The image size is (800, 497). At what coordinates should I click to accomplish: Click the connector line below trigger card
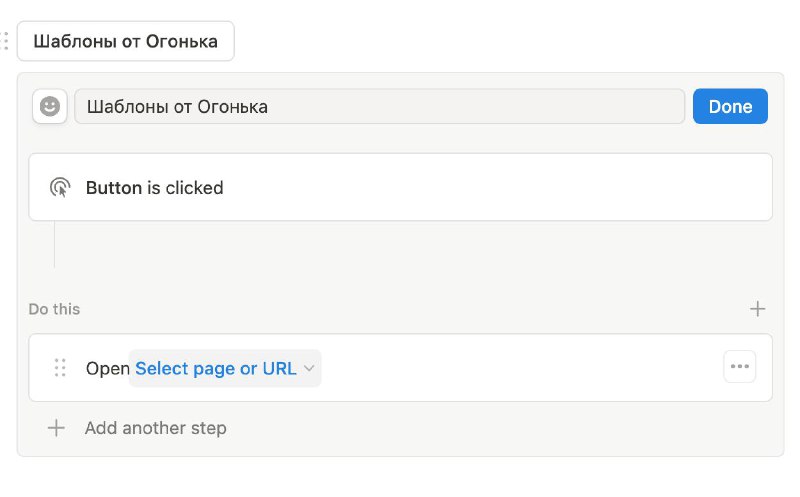(55, 244)
